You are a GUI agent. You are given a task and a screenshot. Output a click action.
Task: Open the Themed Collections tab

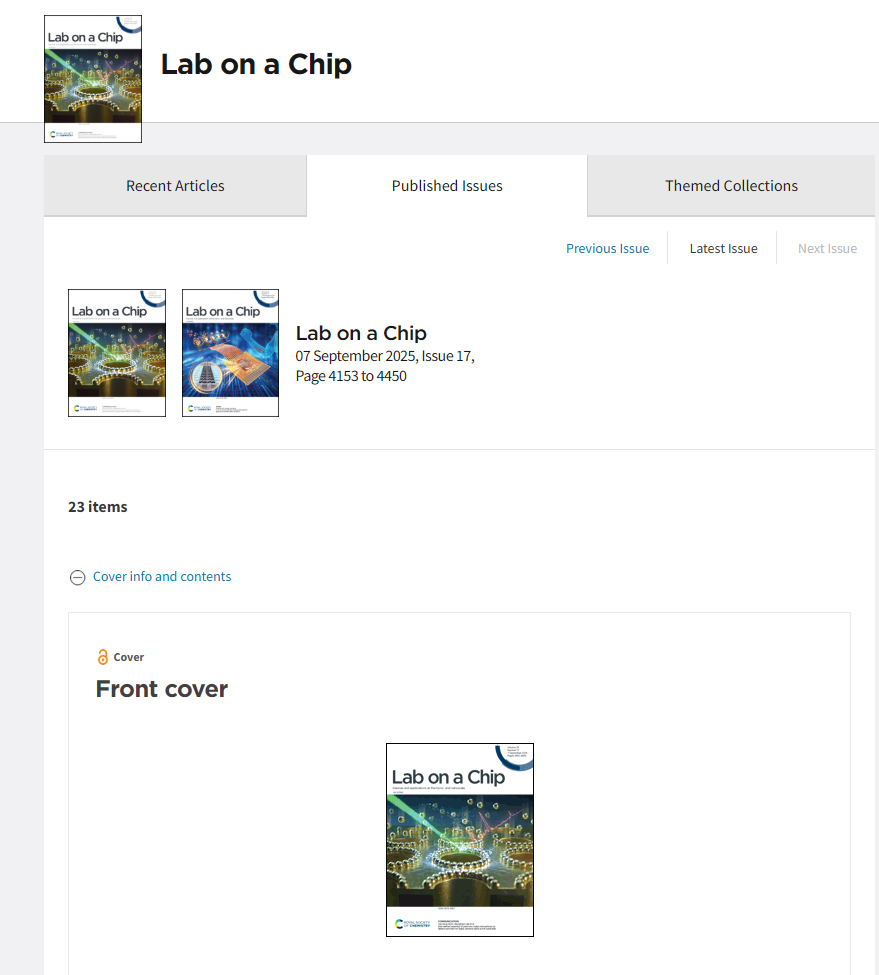[x=731, y=186]
